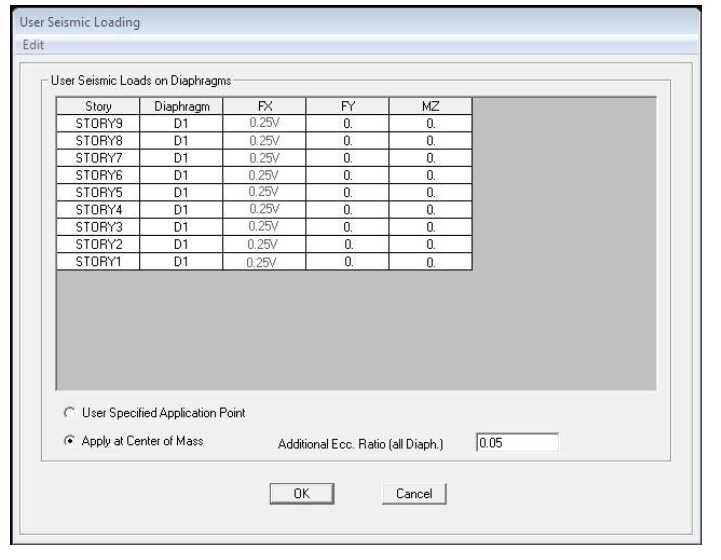Click the FX cell for STORY3
The height and width of the screenshot is (560, 721).
[x=264, y=227]
